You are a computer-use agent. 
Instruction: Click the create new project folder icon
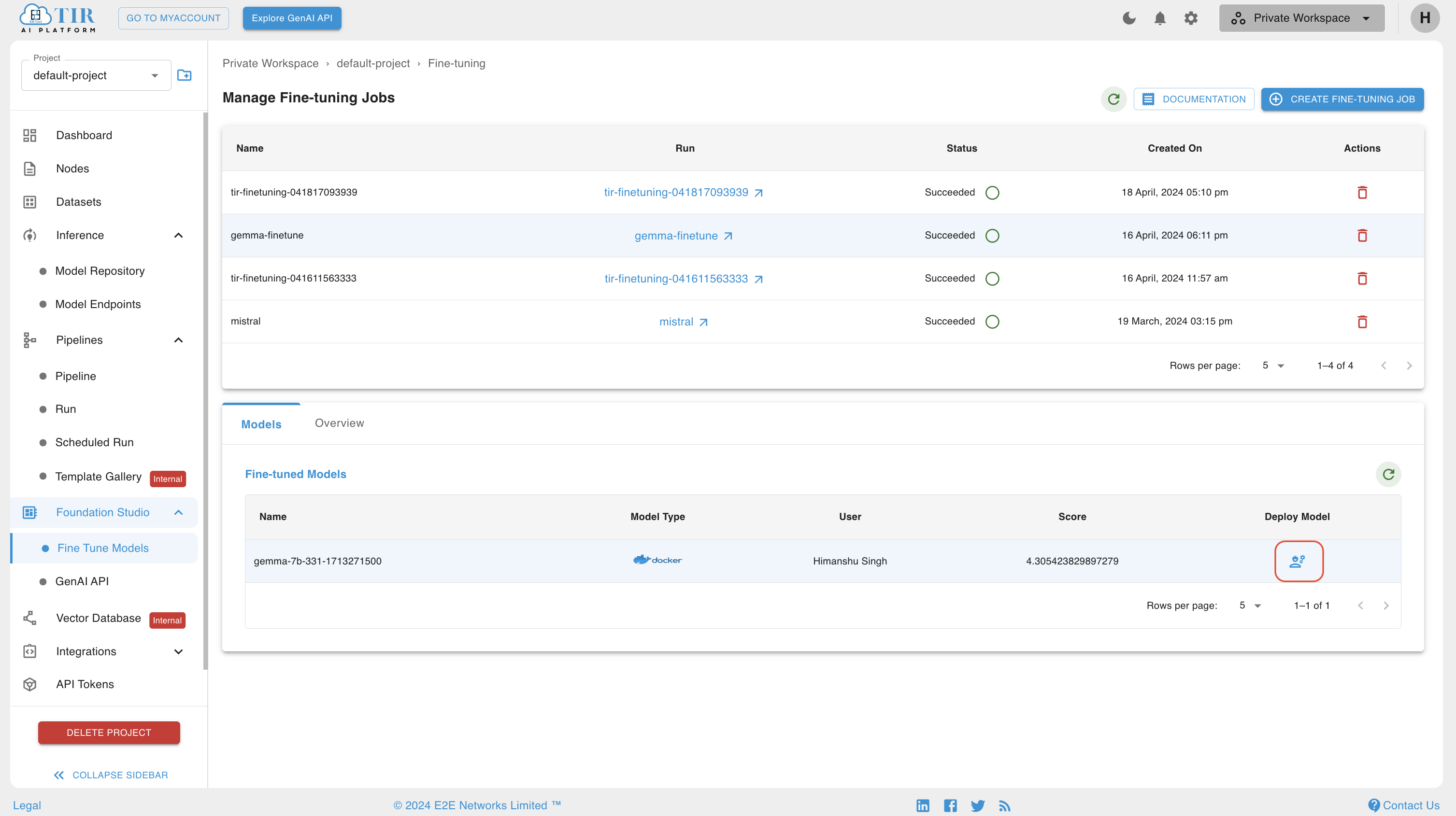click(x=184, y=75)
